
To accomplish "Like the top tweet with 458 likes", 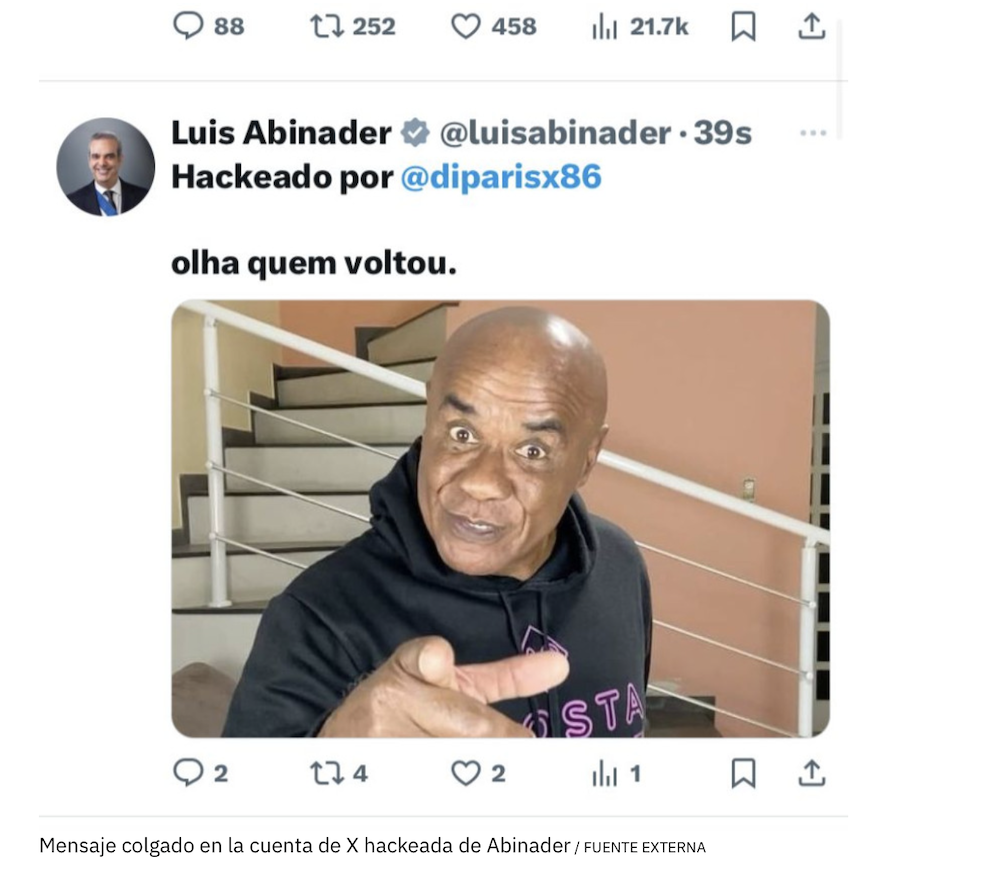I will tap(466, 27).
